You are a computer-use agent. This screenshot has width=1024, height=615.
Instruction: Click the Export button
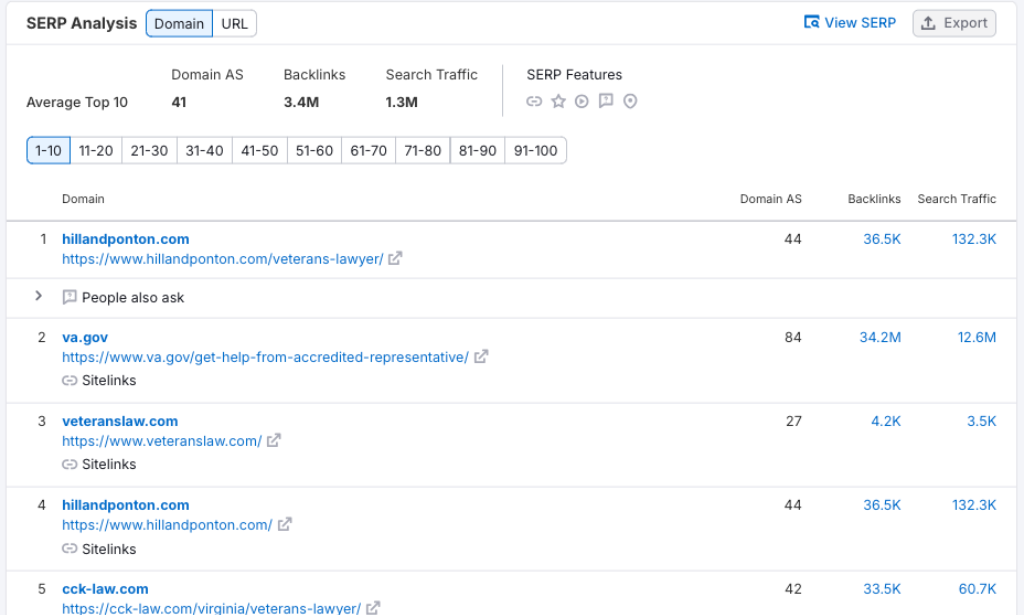pos(954,24)
